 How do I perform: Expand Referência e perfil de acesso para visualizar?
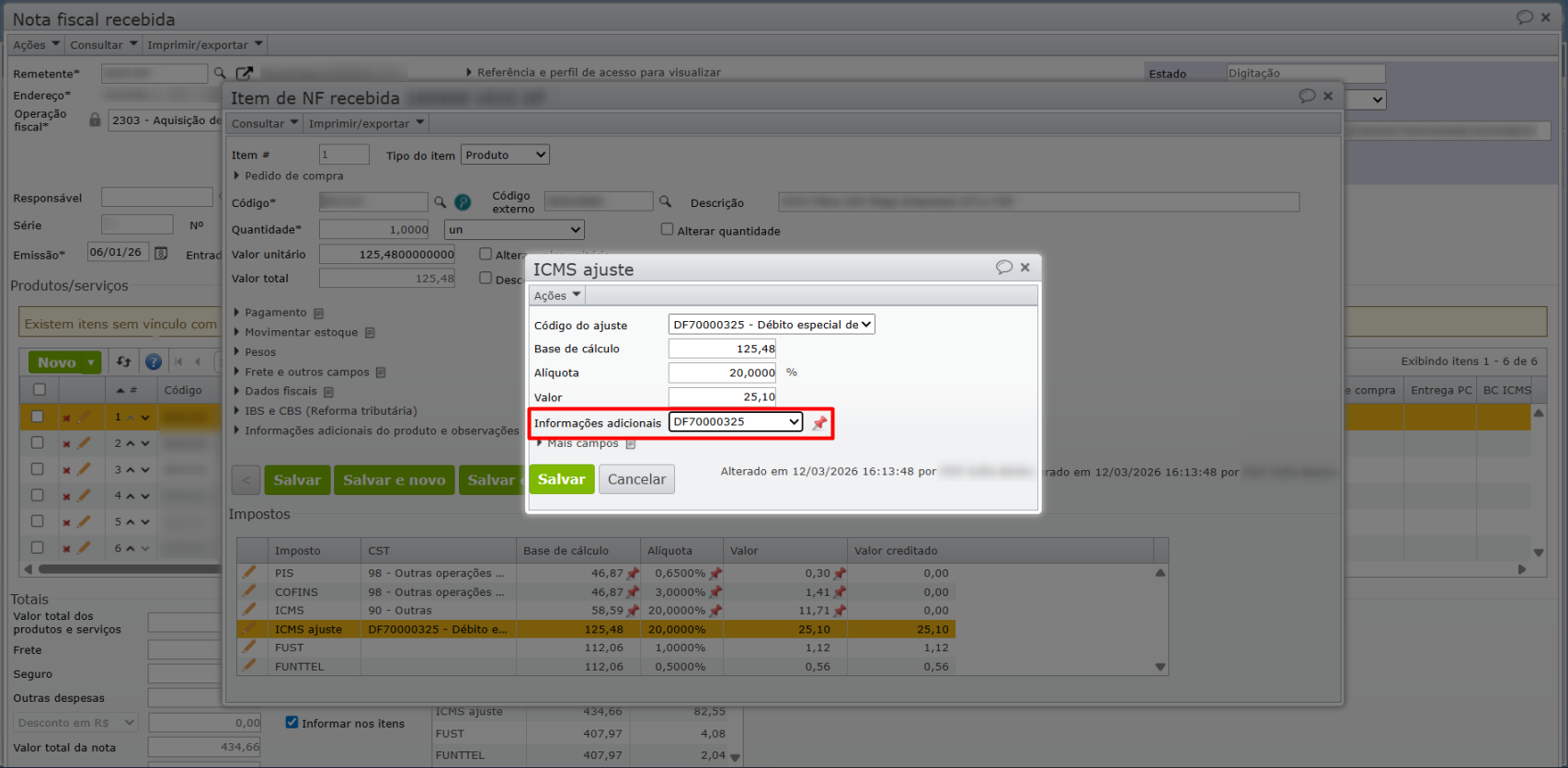[593, 72]
